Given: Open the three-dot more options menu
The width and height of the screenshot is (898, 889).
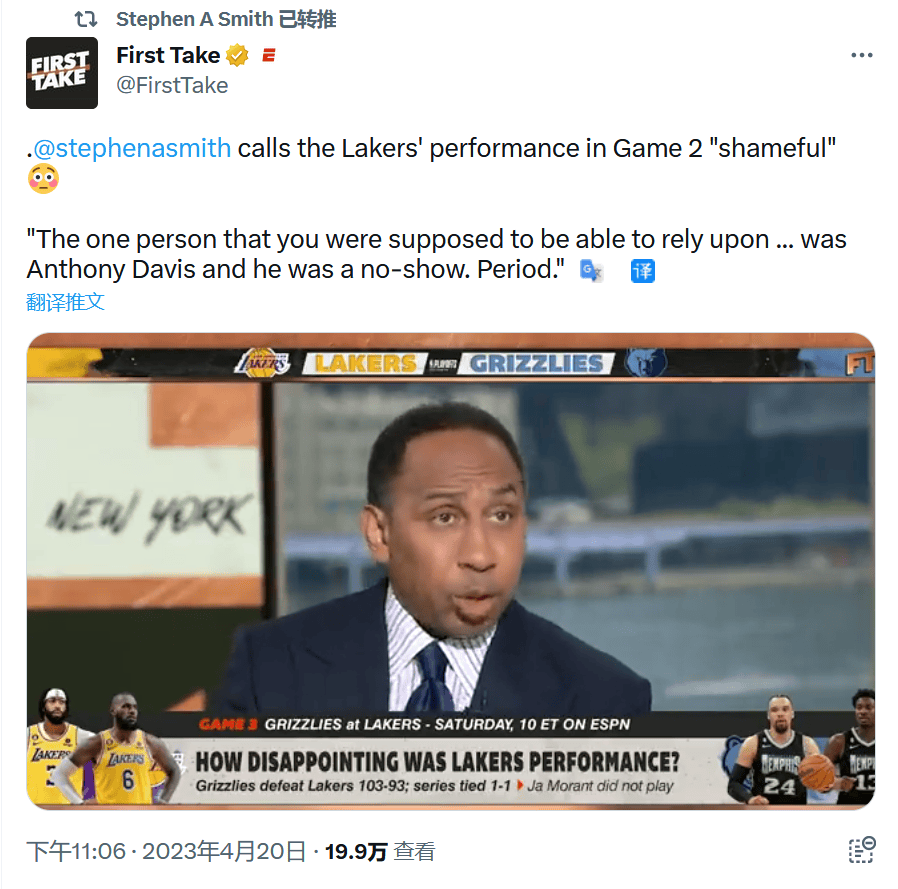Looking at the screenshot, I should click(861, 56).
